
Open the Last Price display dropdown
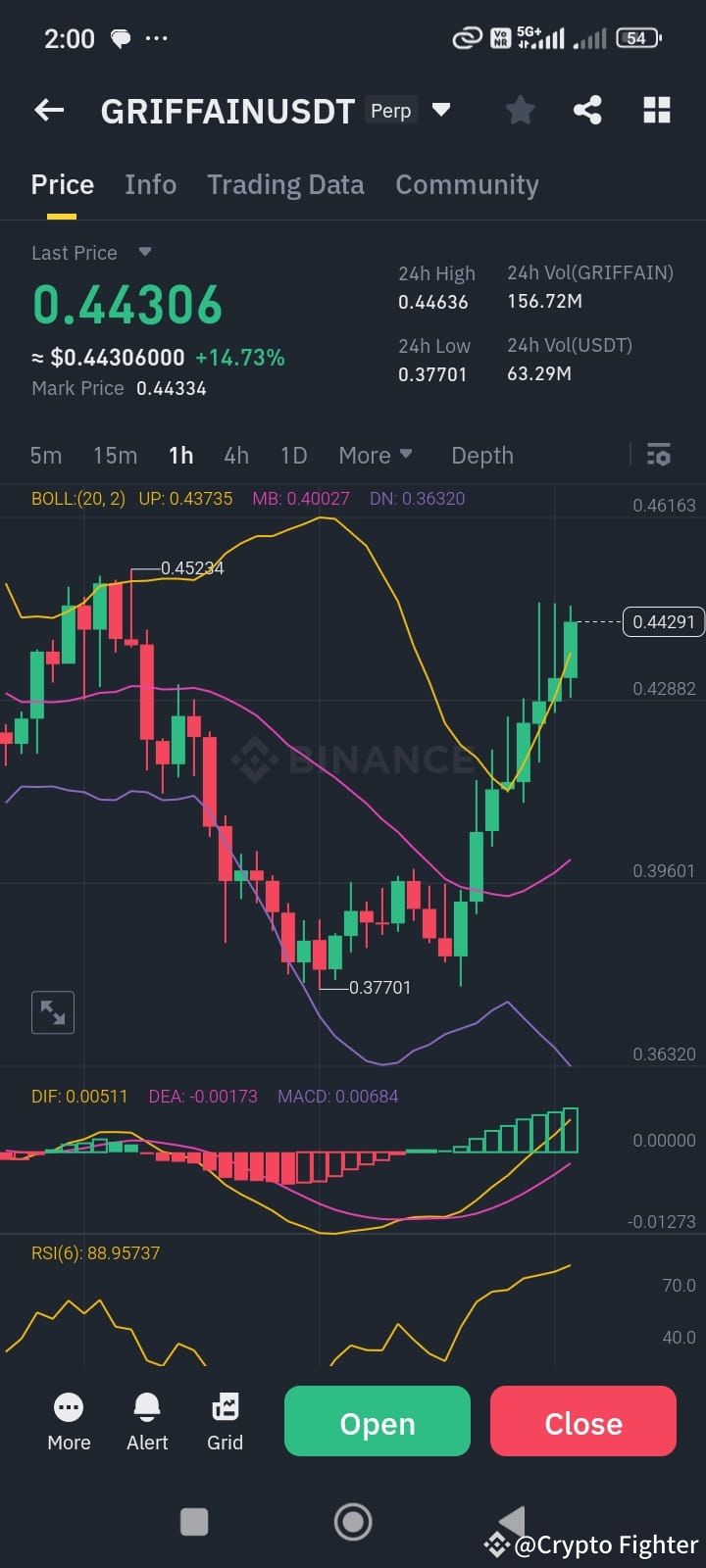pos(143,252)
